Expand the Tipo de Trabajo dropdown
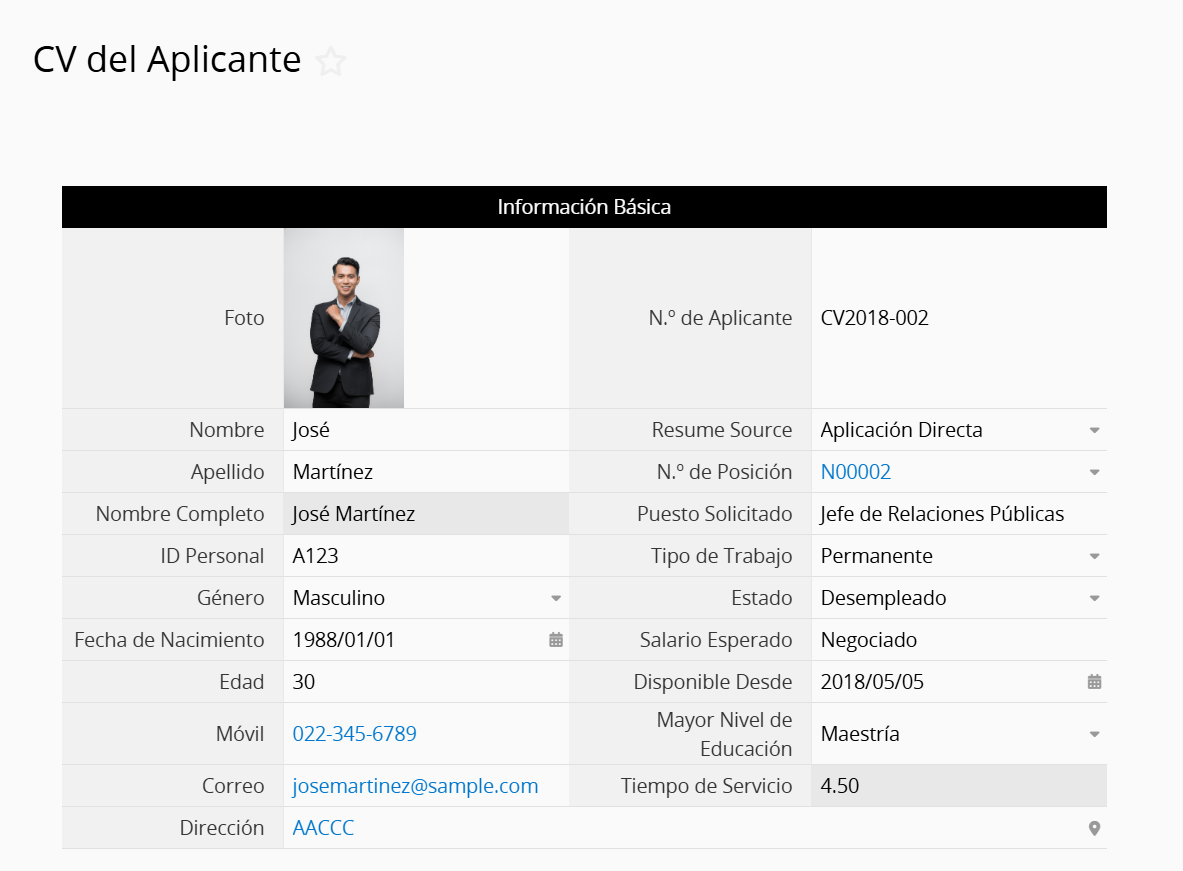 [x=1094, y=556]
